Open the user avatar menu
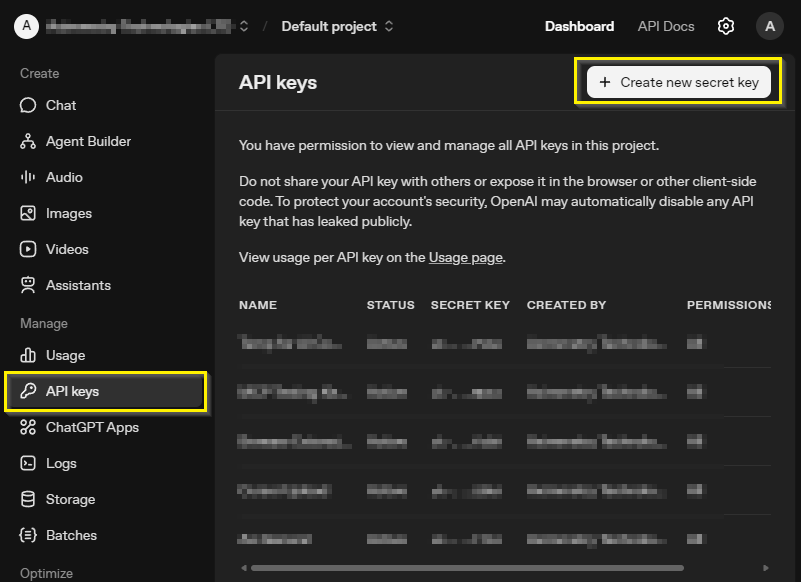Screen dimensions: 801x582 click(769, 26)
